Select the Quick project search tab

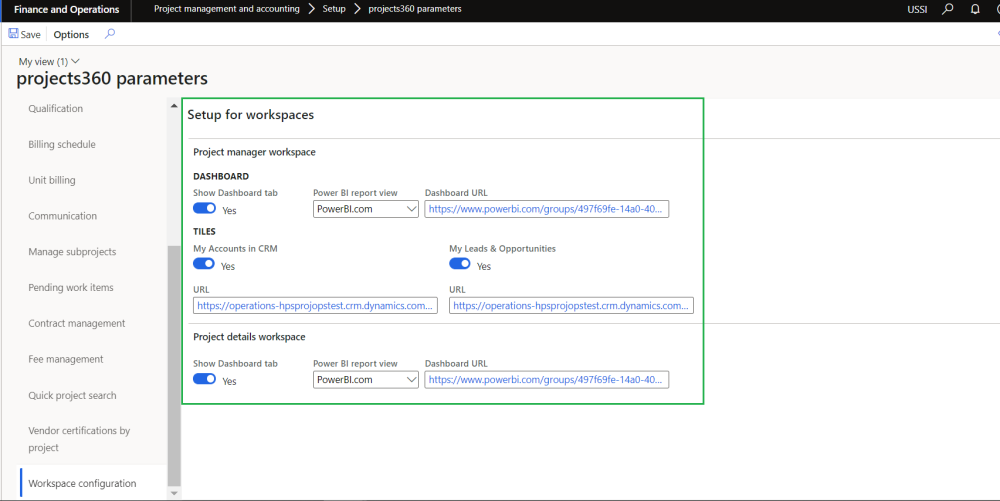pyautogui.click(x=72, y=395)
